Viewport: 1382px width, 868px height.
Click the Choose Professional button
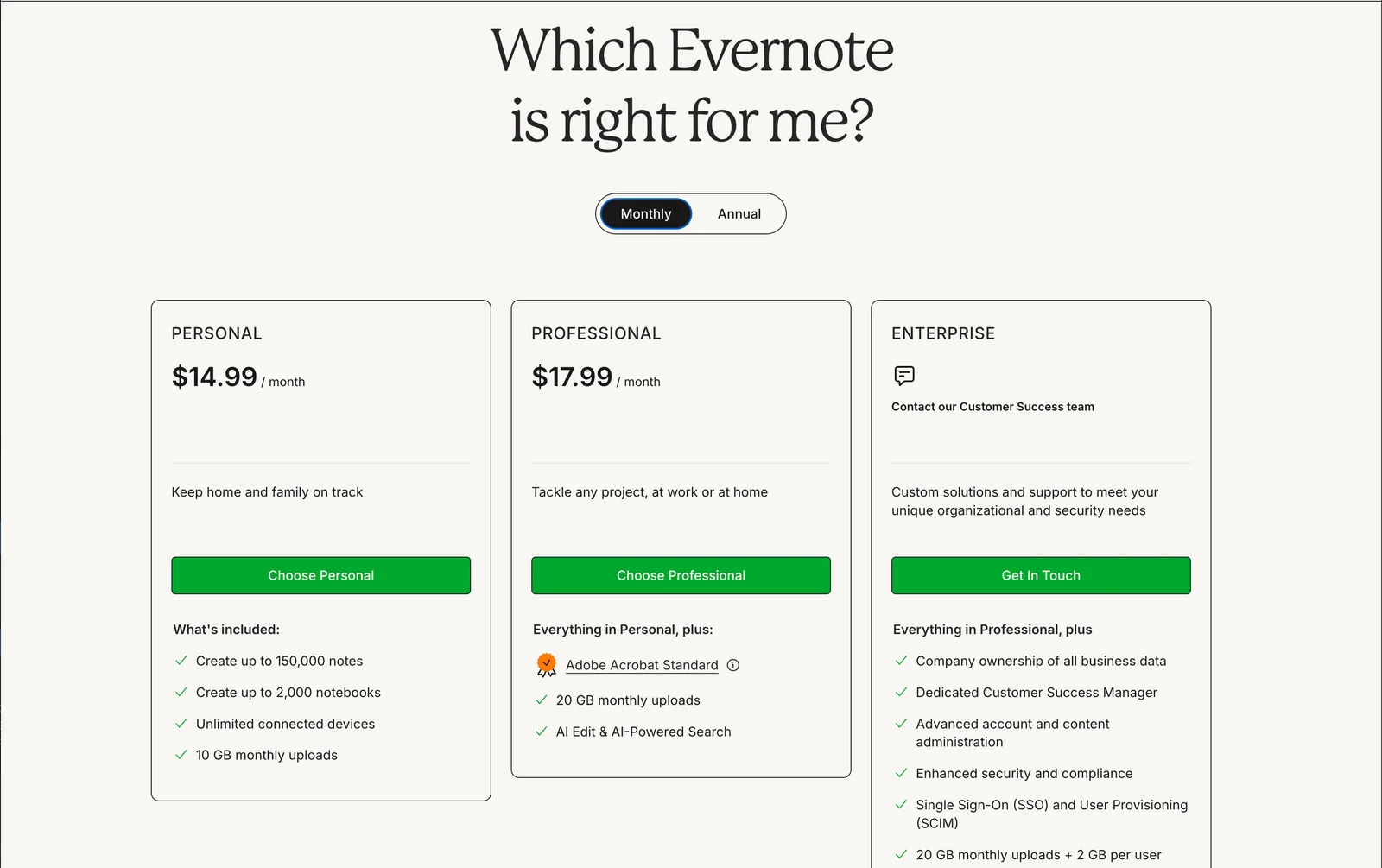tap(680, 575)
